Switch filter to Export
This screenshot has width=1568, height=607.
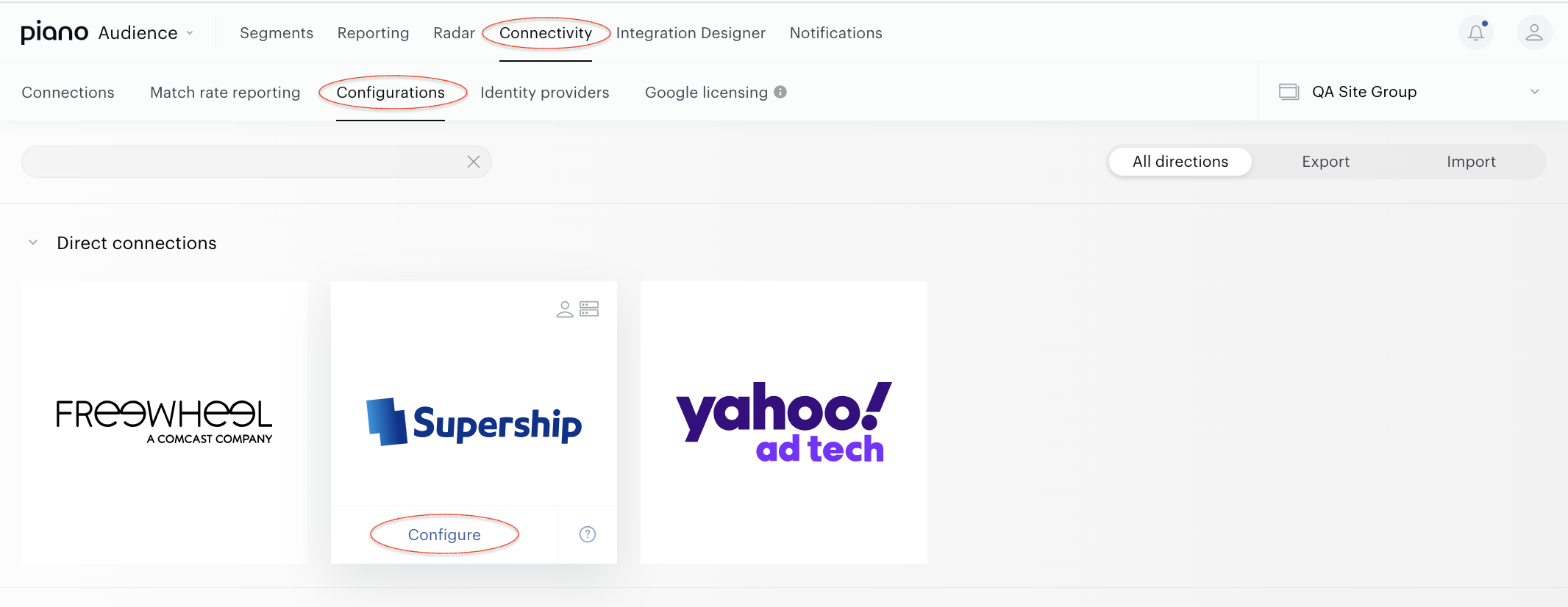point(1325,162)
